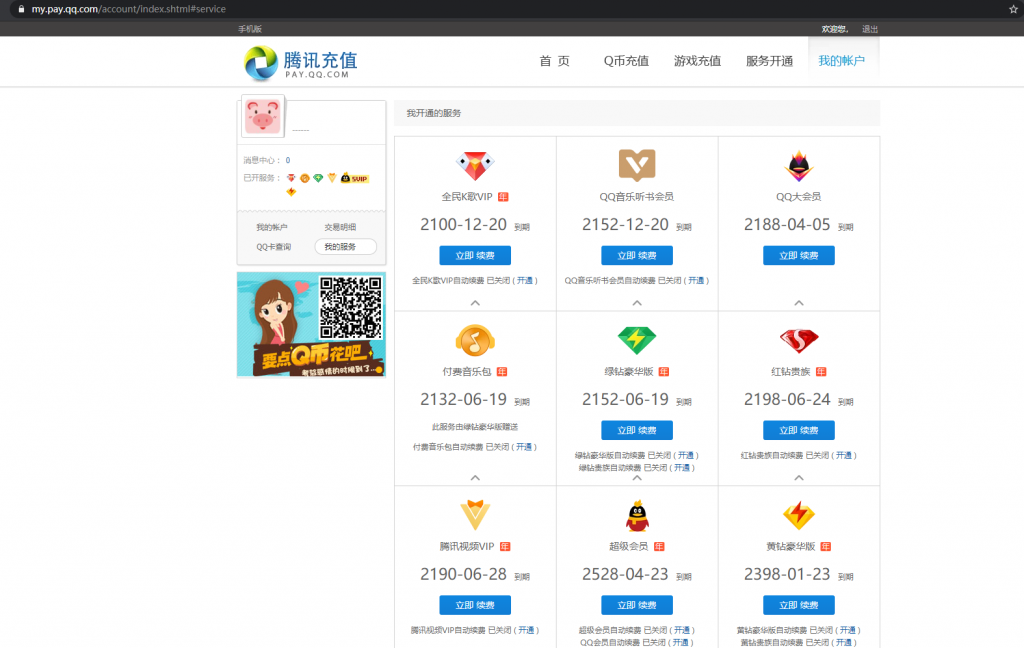This screenshot has width=1024, height=648.
Task: Click the message count 0 beside 消息中心
Action: 287,160
